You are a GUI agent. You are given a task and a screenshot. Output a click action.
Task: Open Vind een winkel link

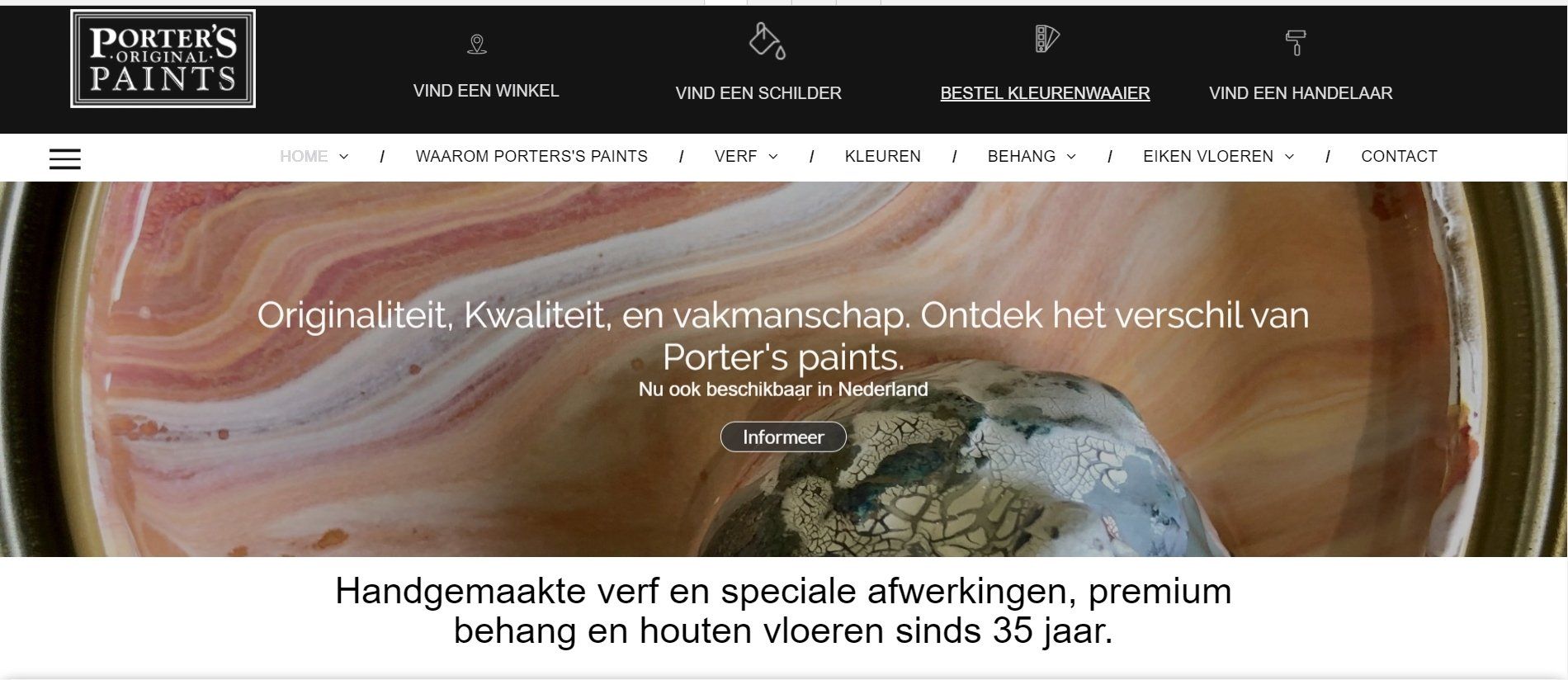486,91
